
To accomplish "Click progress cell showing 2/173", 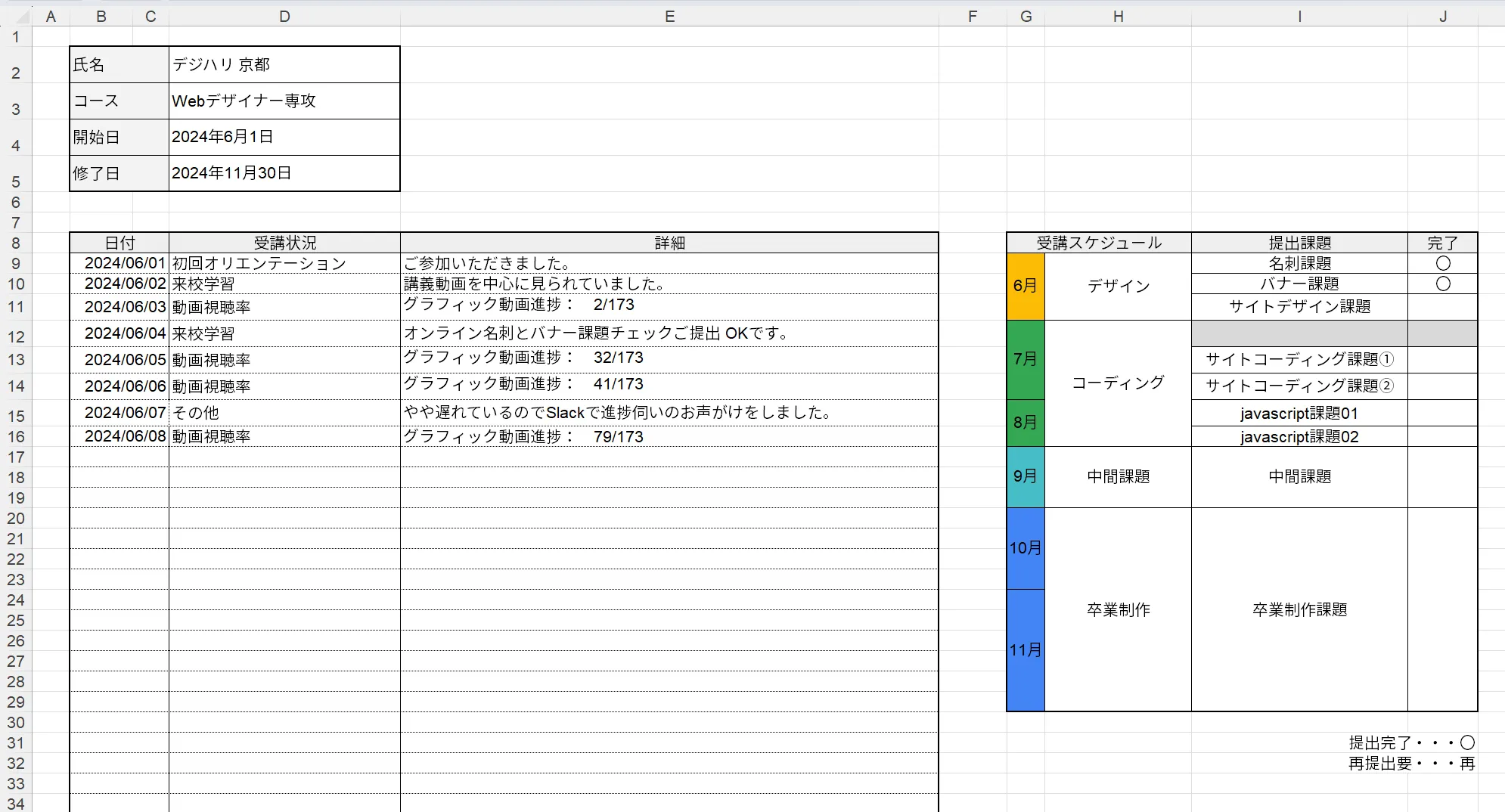I will pyautogui.click(x=669, y=307).
